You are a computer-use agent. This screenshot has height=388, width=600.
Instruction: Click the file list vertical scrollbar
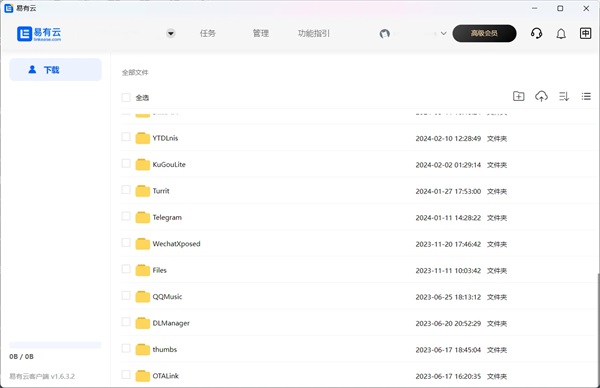pyautogui.click(x=598, y=328)
